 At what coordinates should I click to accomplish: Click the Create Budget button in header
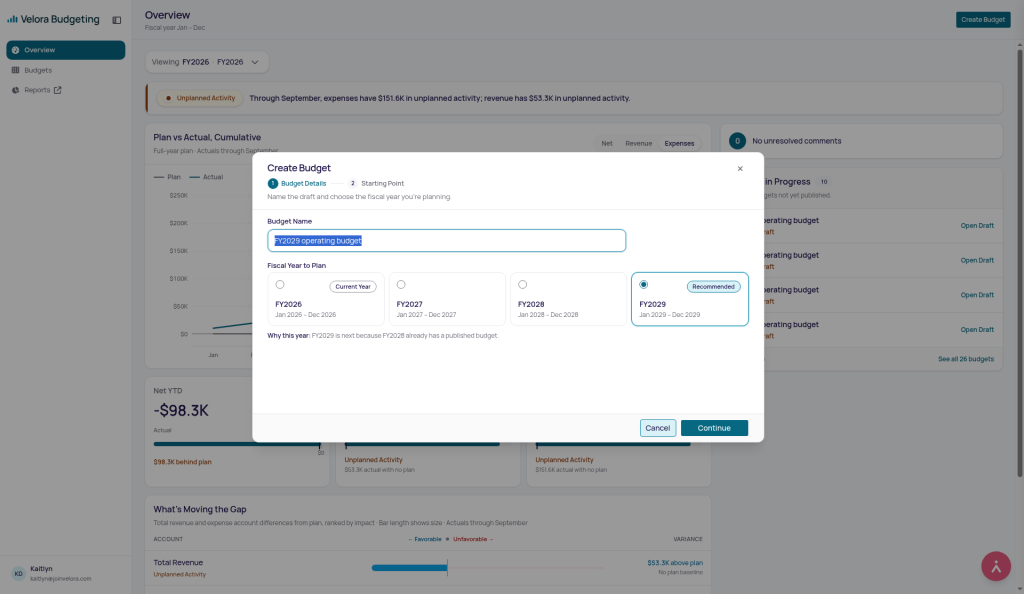coord(983,20)
